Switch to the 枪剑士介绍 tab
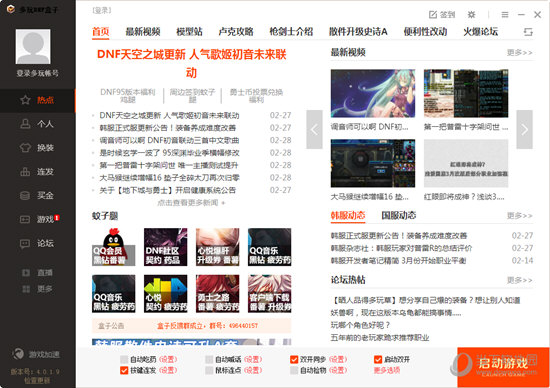 tap(291, 32)
